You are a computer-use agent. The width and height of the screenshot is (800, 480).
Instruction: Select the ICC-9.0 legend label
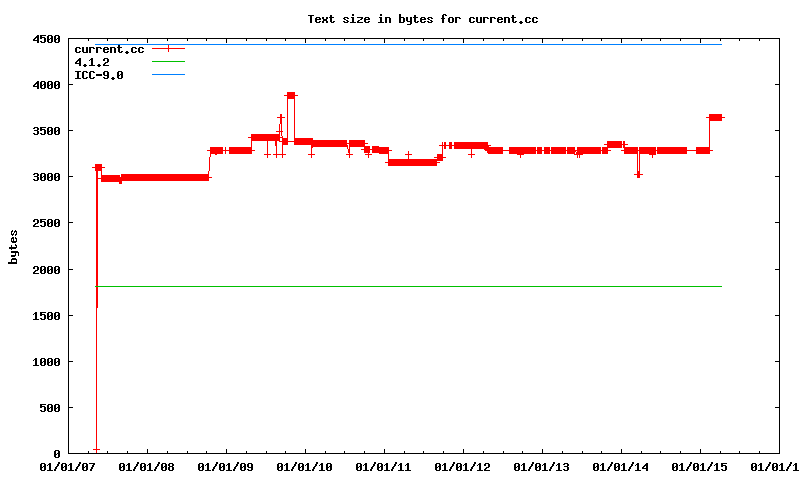(99, 75)
